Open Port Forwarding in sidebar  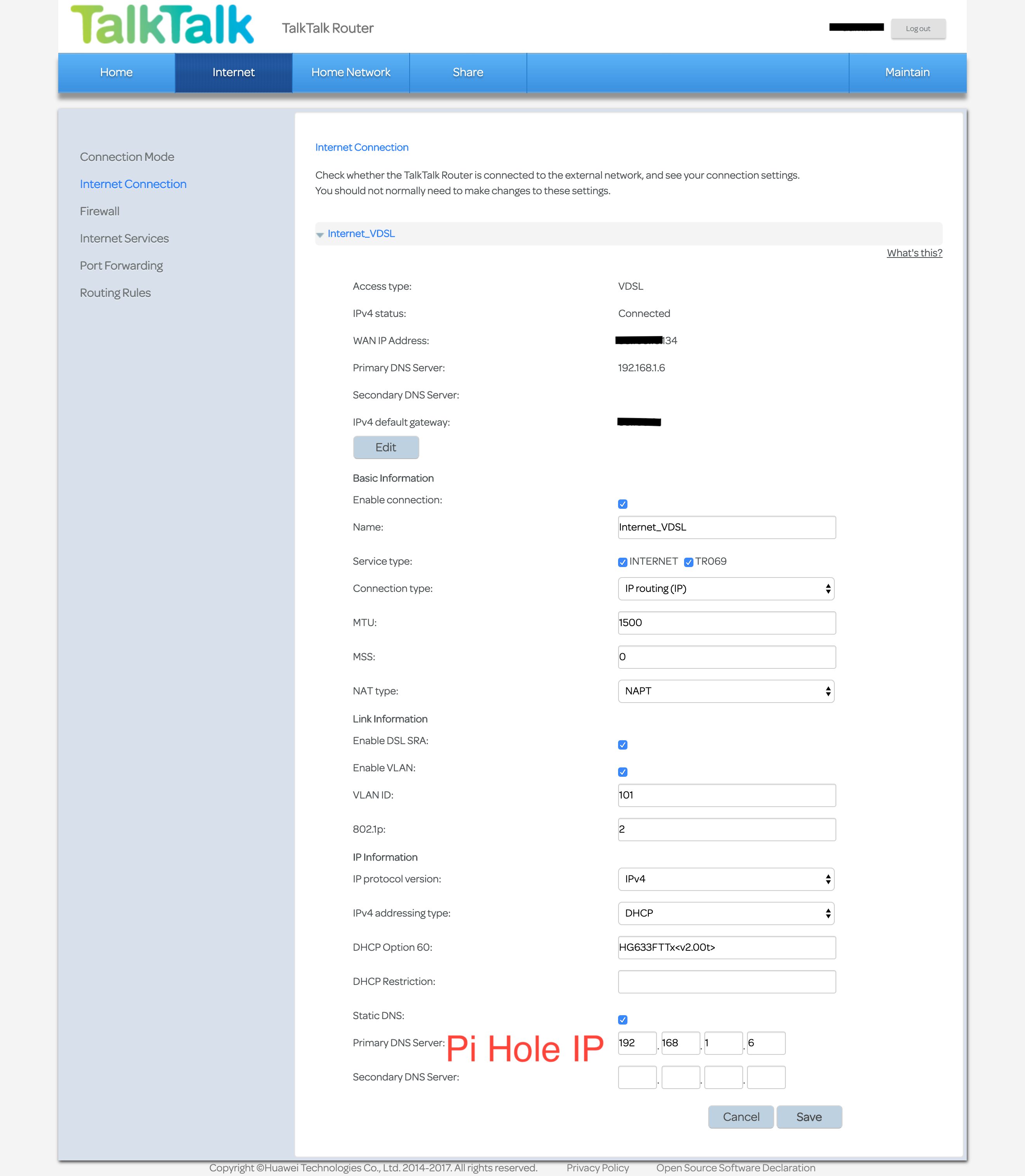(x=121, y=266)
